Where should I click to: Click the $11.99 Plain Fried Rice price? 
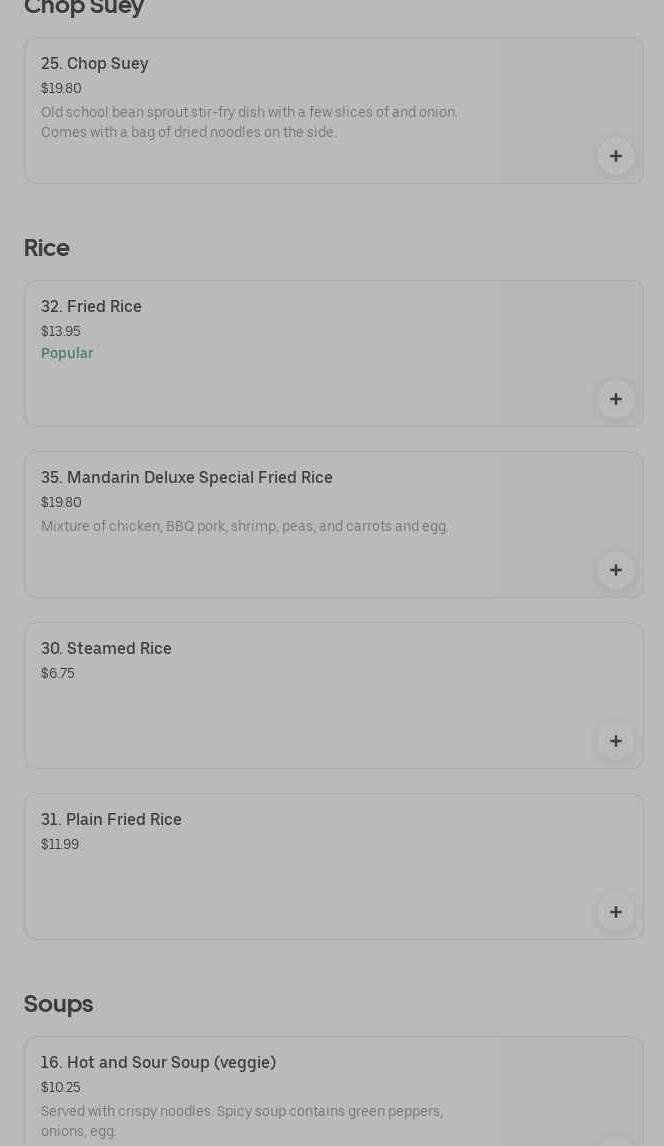tap(60, 844)
